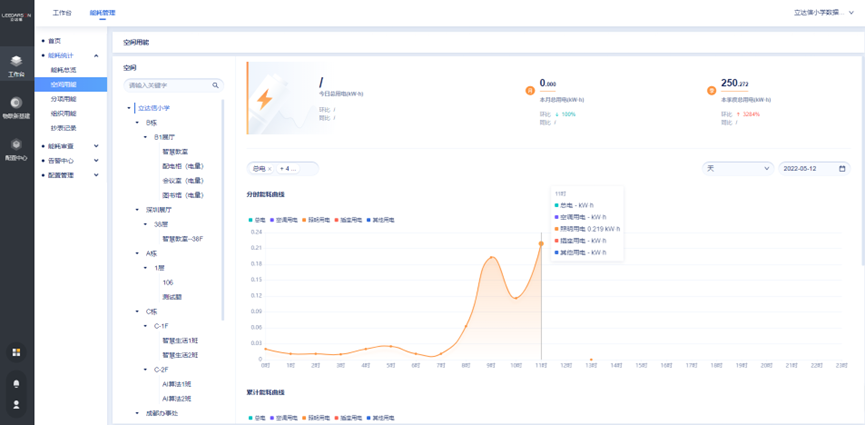Open the 智慧中心 sidebar icon
The height and width of the screenshot is (425, 865).
(x=16, y=145)
